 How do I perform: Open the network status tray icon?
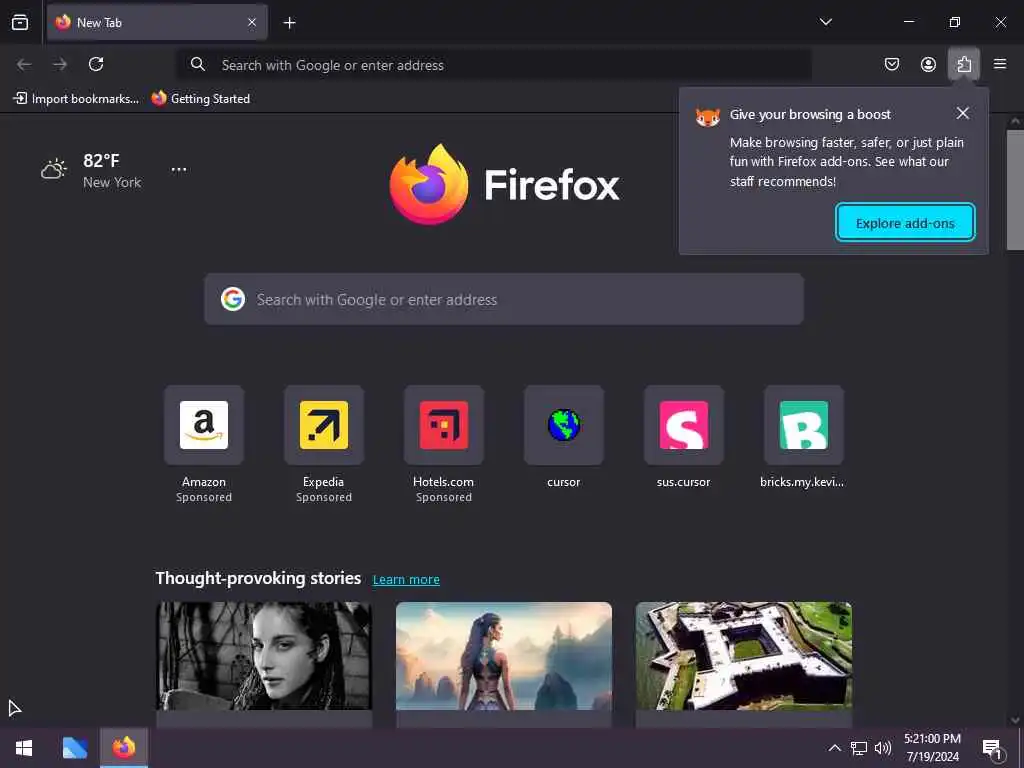[859, 748]
